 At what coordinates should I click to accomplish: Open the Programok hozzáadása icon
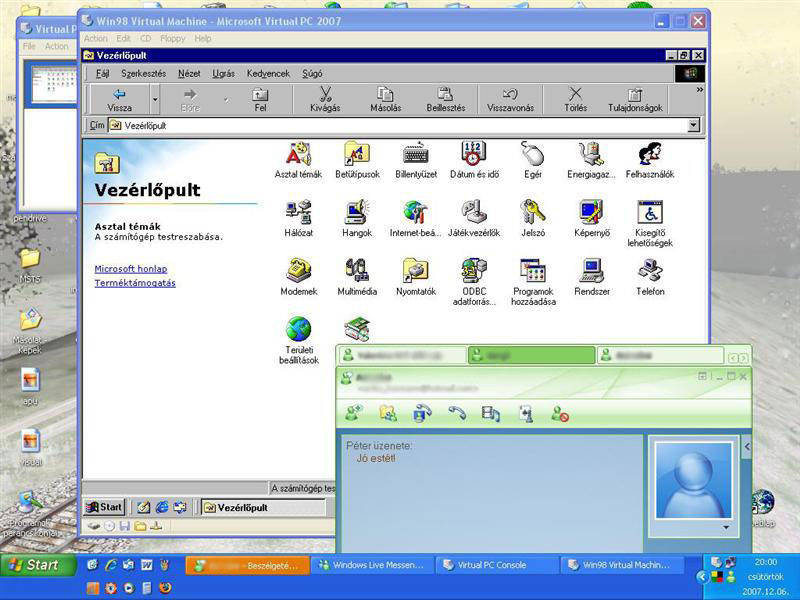(533, 282)
